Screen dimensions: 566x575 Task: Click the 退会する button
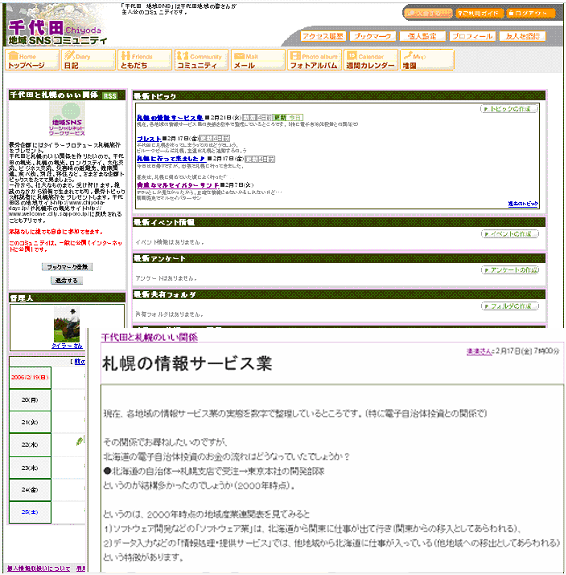click(x=67, y=281)
